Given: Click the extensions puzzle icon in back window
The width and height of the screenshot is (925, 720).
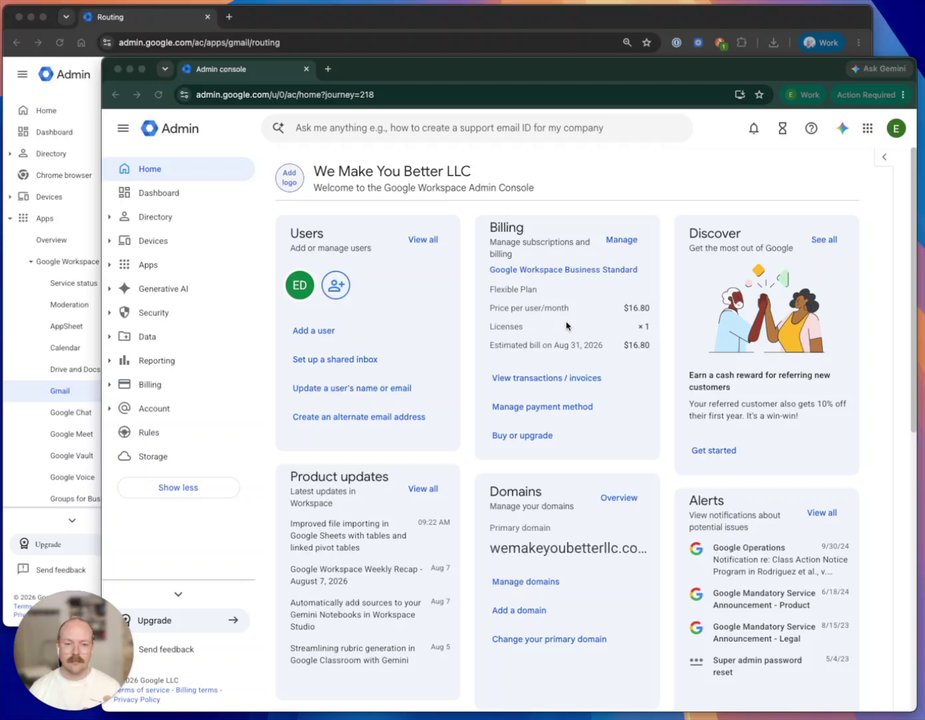Looking at the screenshot, I should [x=742, y=42].
